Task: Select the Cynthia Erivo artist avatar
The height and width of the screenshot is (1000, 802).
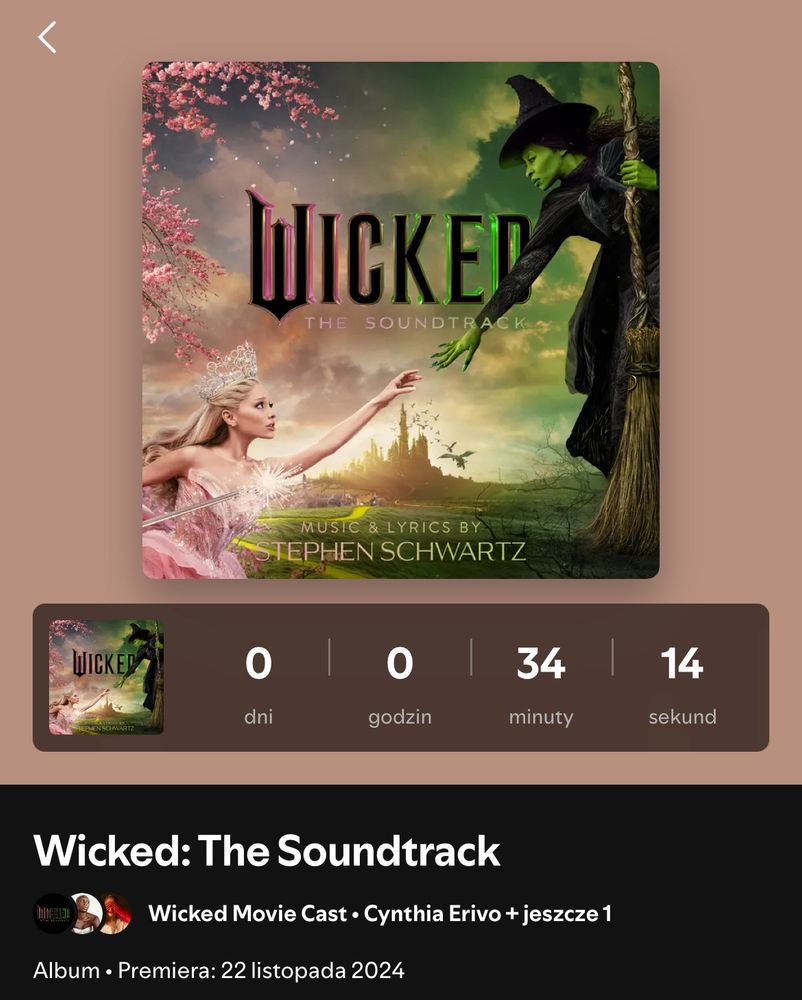Action: [85, 913]
